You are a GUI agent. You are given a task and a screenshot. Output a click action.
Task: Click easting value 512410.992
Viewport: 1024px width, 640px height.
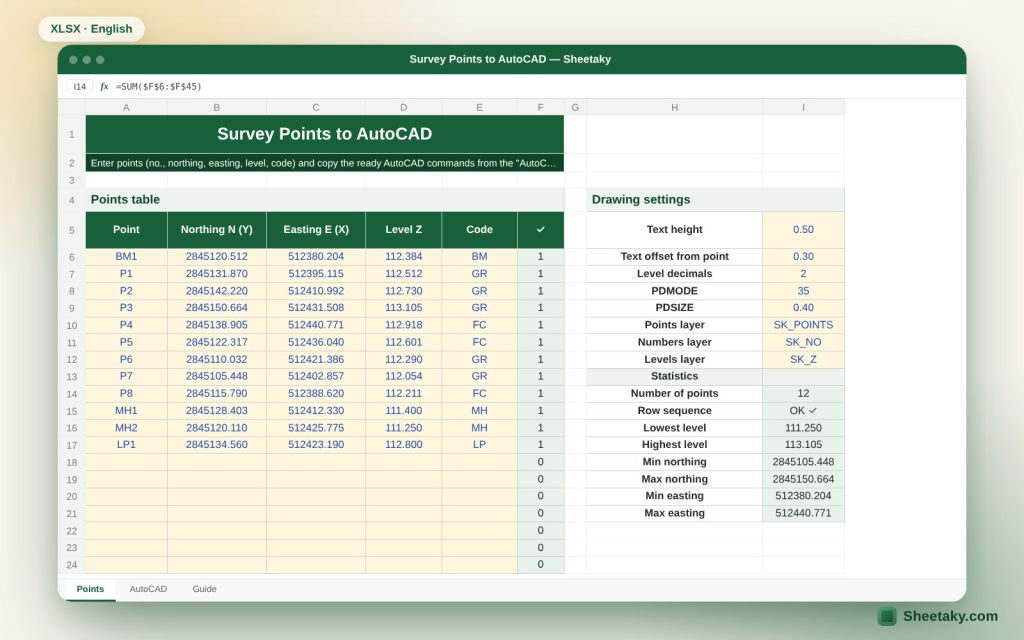click(316, 291)
